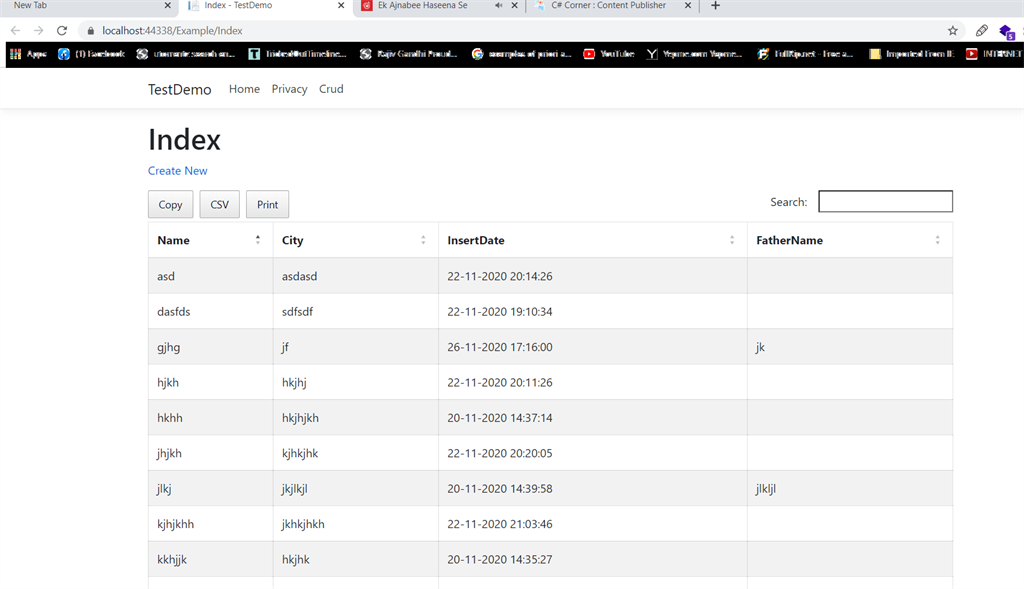The image size is (1024, 589).
Task: Open the INTERNET bookmark
Action: (x=994, y=54)
